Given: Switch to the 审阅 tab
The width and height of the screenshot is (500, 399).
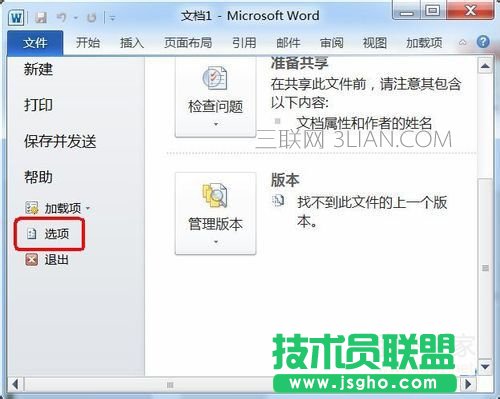Looking at the screenshot, I should click(x=331, y=43).
